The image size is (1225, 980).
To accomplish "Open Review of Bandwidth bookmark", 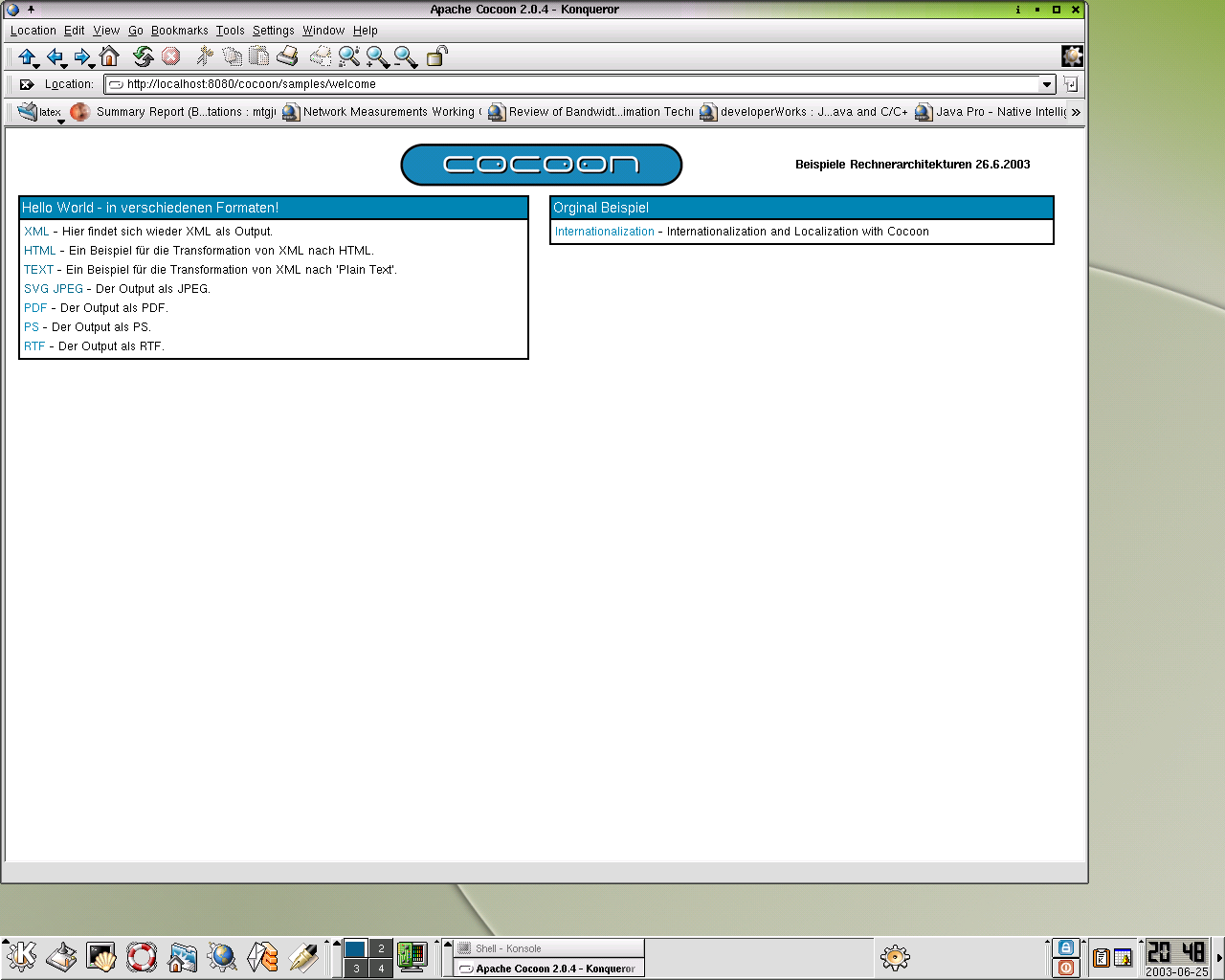I will point(590,112).
